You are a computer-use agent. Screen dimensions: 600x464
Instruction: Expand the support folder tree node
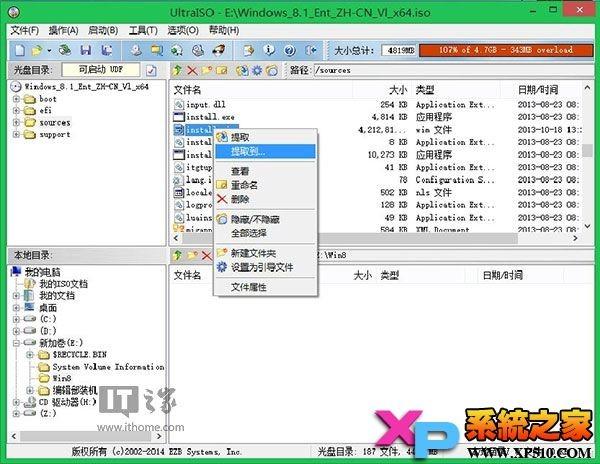click(16, 134)
